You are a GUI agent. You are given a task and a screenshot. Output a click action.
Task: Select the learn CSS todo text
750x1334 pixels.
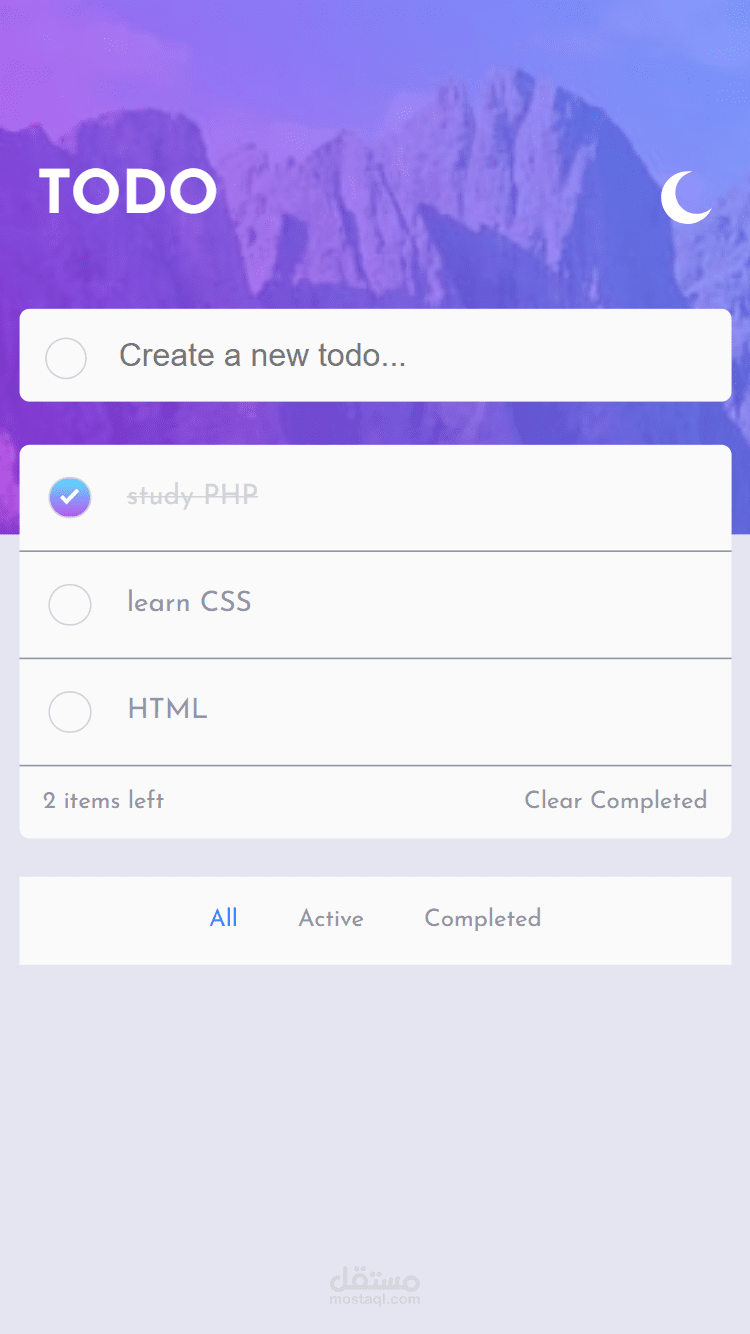[x=189, y=602]
